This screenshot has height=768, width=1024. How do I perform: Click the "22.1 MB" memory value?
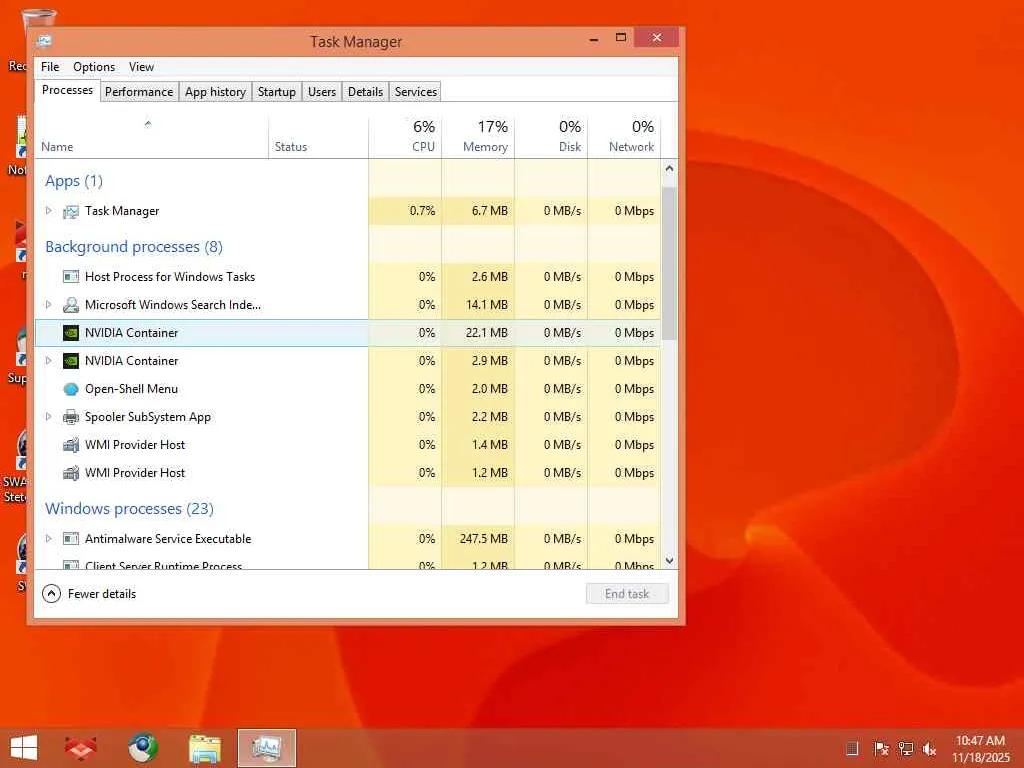487,333
